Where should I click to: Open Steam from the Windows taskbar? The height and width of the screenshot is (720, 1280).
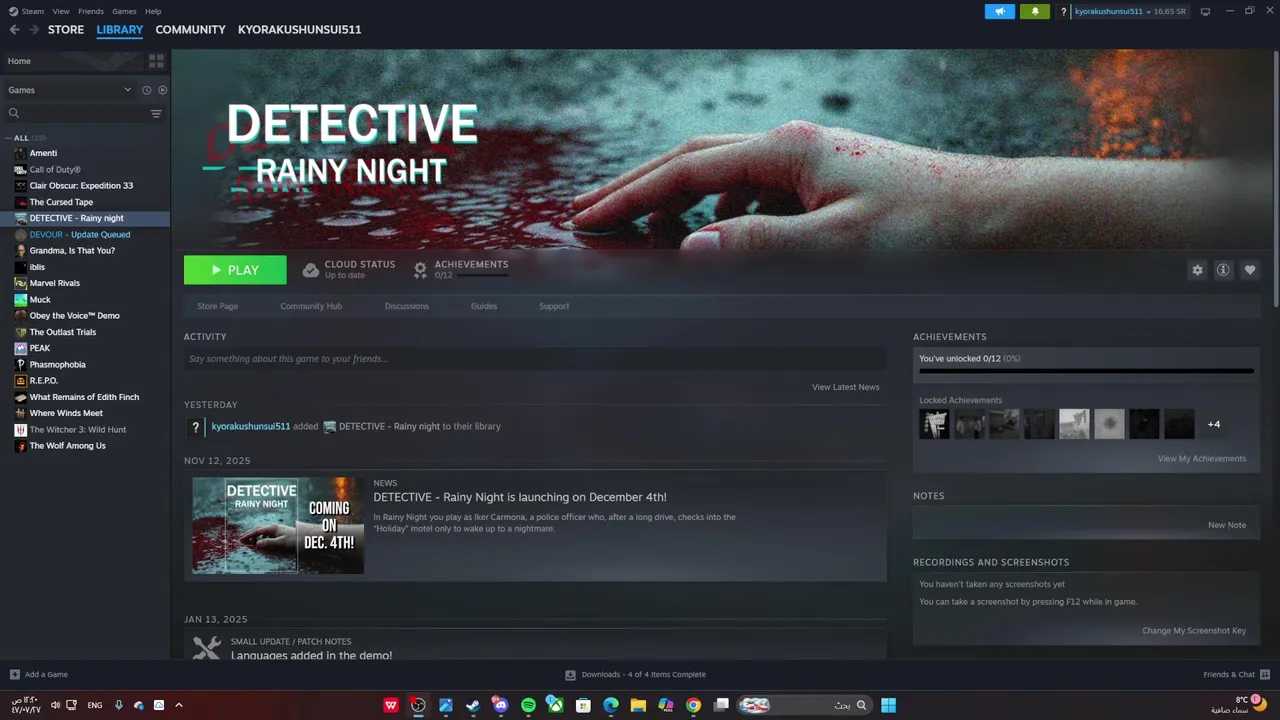473,705
